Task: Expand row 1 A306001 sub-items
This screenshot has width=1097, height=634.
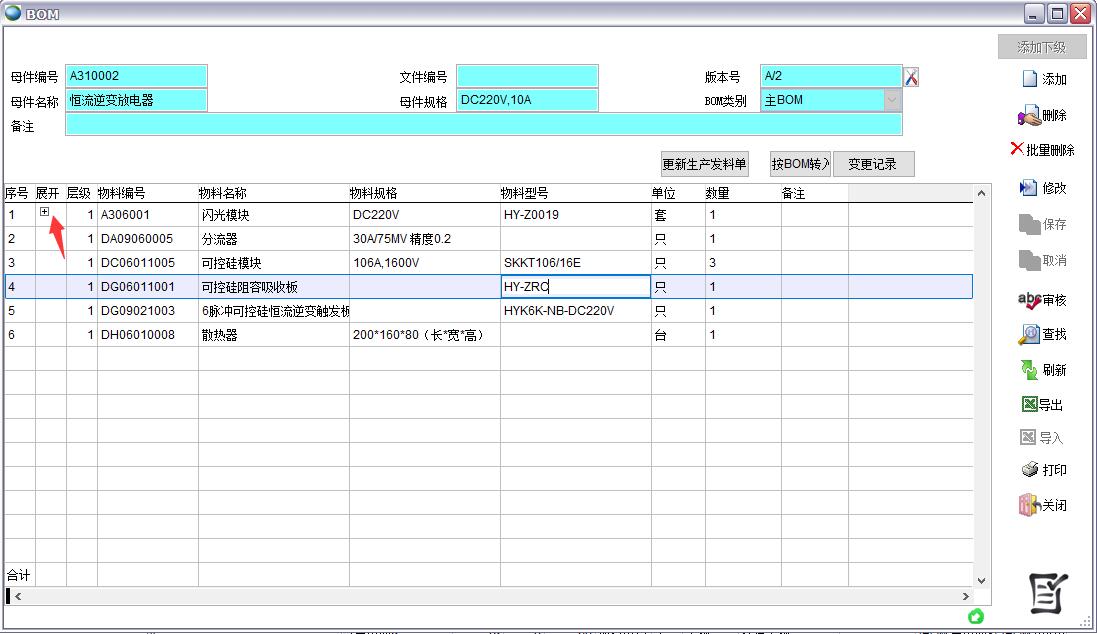Action: (x=45, y=212)
